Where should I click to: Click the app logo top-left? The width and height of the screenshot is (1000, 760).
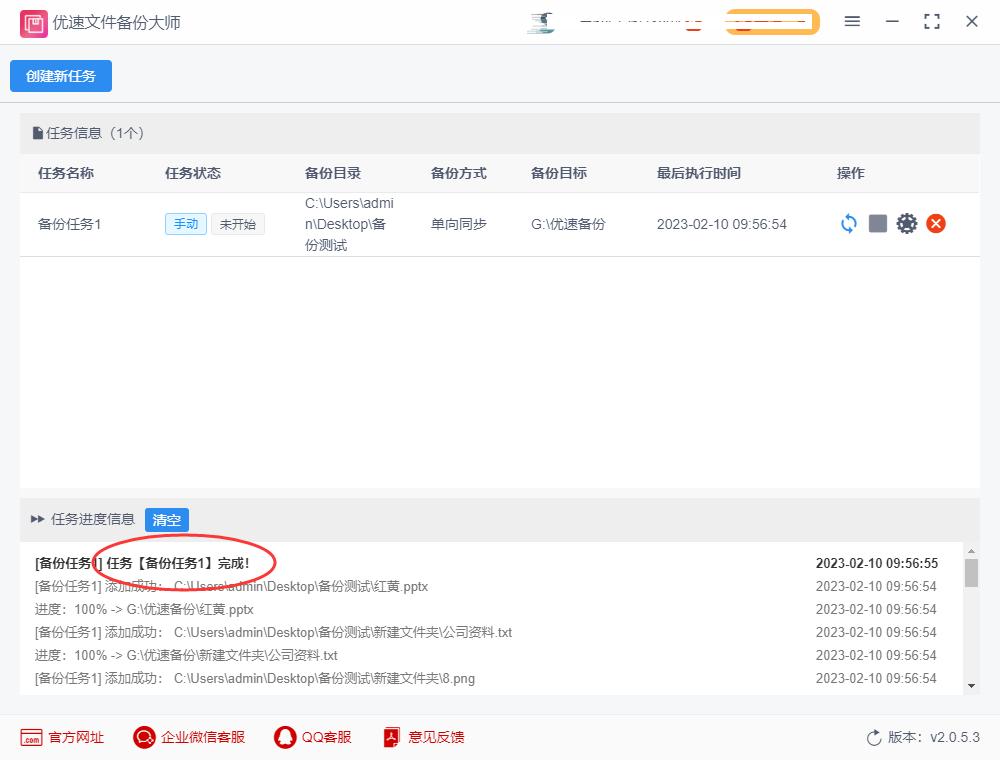point(33,22)
